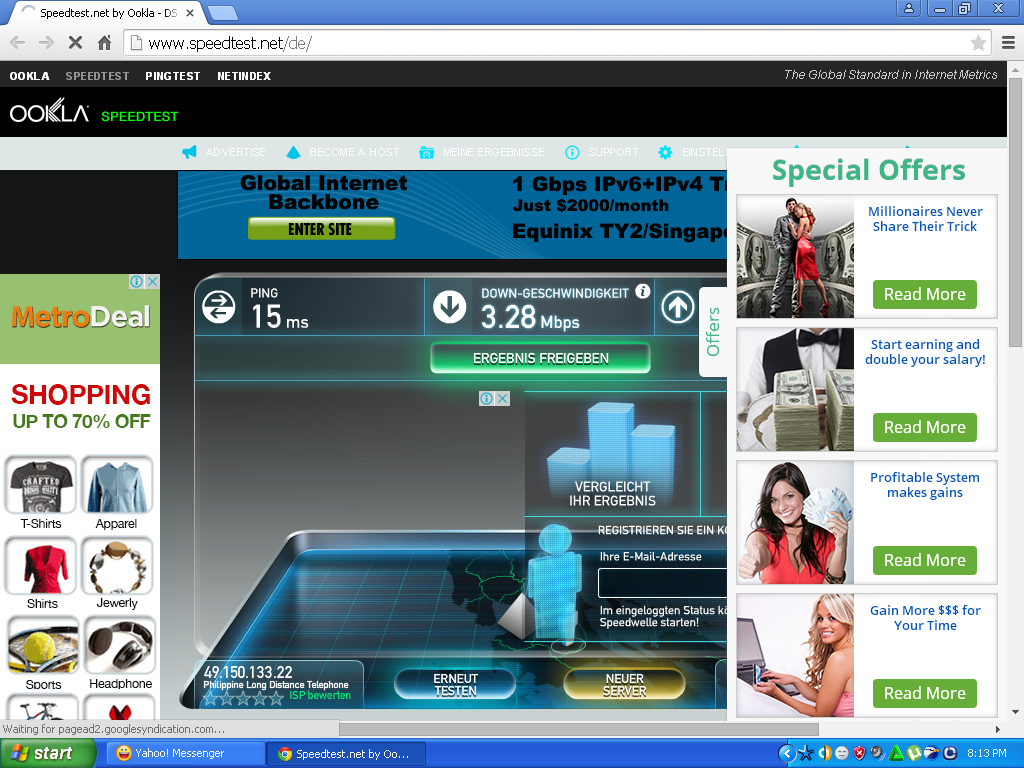Click the Ergebnis Freigeben button

[540, 358]
